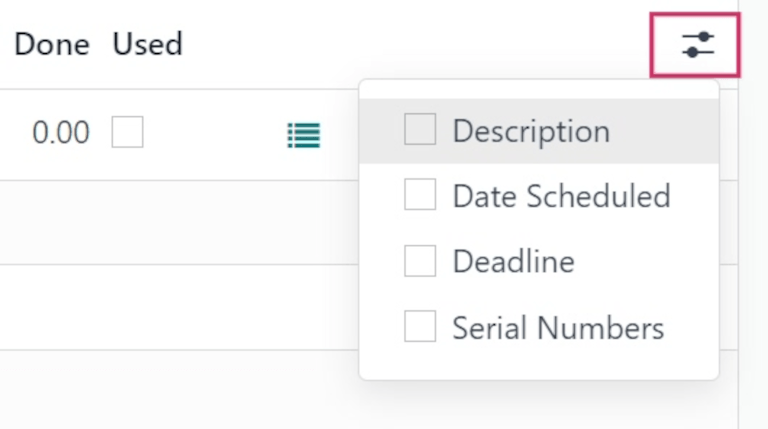Click empty cell between Used checkbox and list icon
This screenshot has height=429, width=768.
click(x=215, y=134)
